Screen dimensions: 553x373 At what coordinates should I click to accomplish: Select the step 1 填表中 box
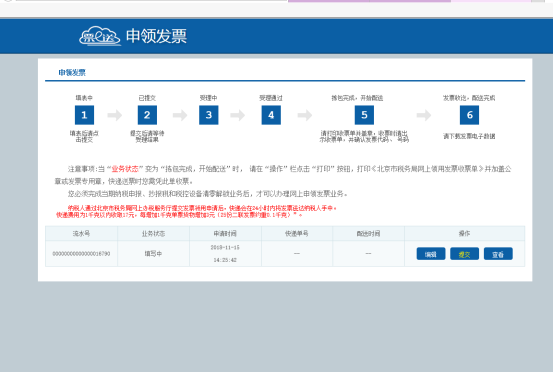pyautogui.click(x=84, y=115)
